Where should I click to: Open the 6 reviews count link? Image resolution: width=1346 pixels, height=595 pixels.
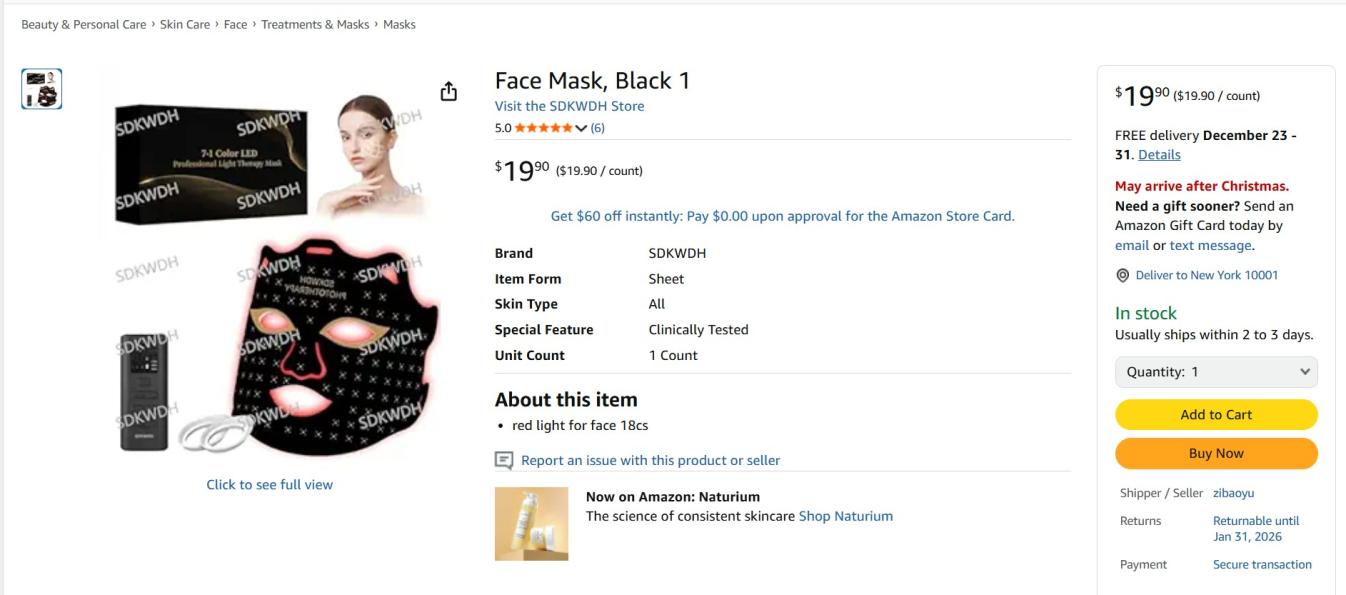click(597, 128)
